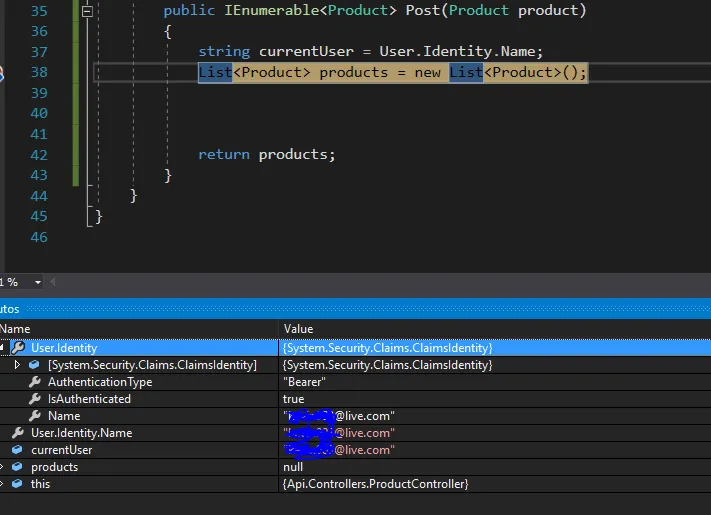This screenshot has height=515, width=711.
Task: Click line number 42 in the gutter
Action: click(39, 155)
